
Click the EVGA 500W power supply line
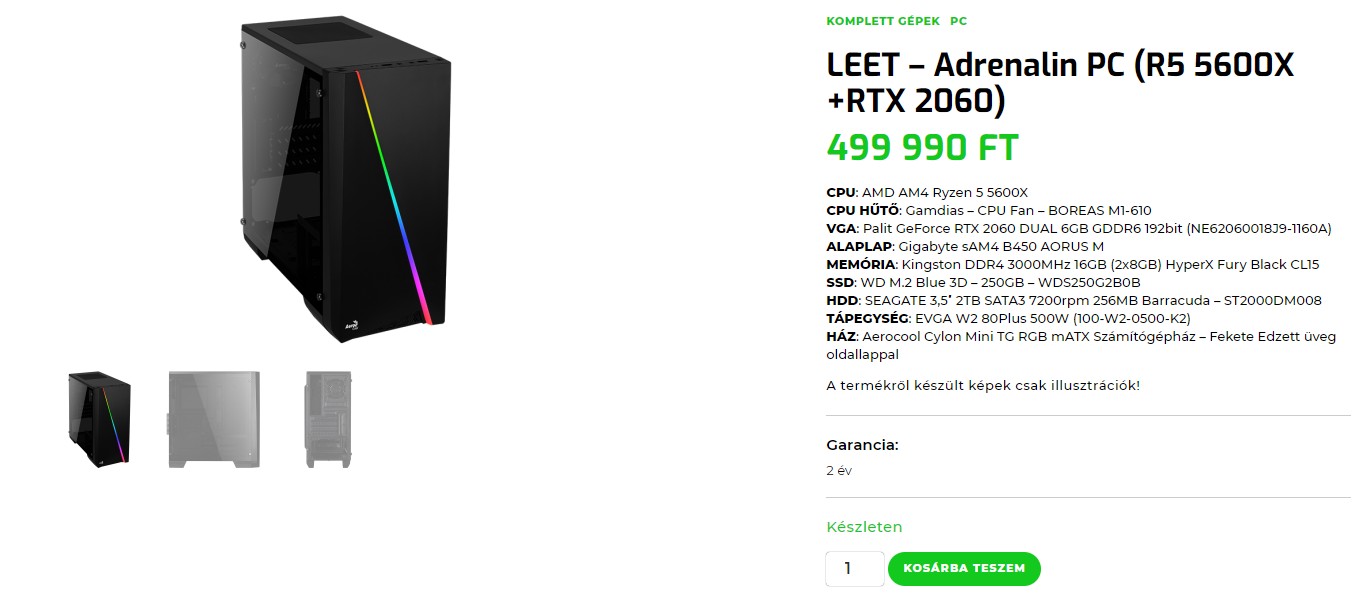click(x=1008, y=318)
